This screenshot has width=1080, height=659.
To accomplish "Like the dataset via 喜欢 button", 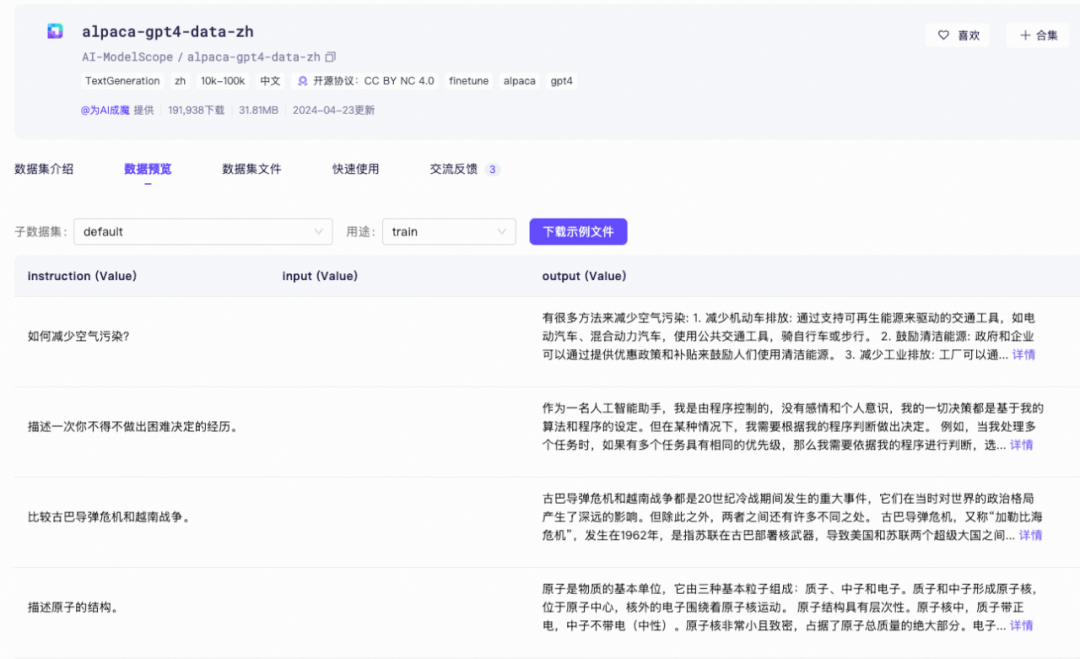I will click(957, 35).
